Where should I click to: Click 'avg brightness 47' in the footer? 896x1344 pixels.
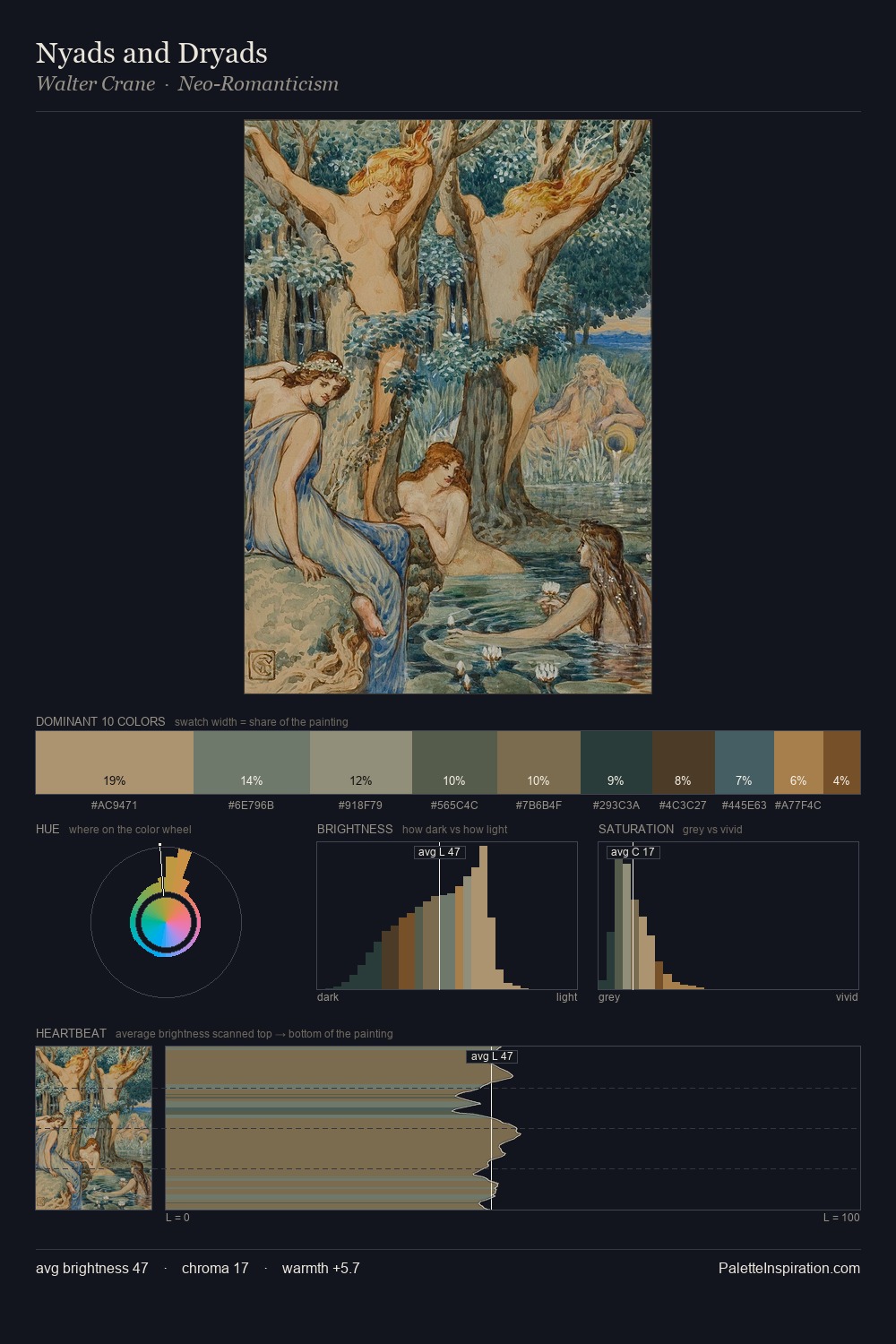click(x=92, y=1268)
